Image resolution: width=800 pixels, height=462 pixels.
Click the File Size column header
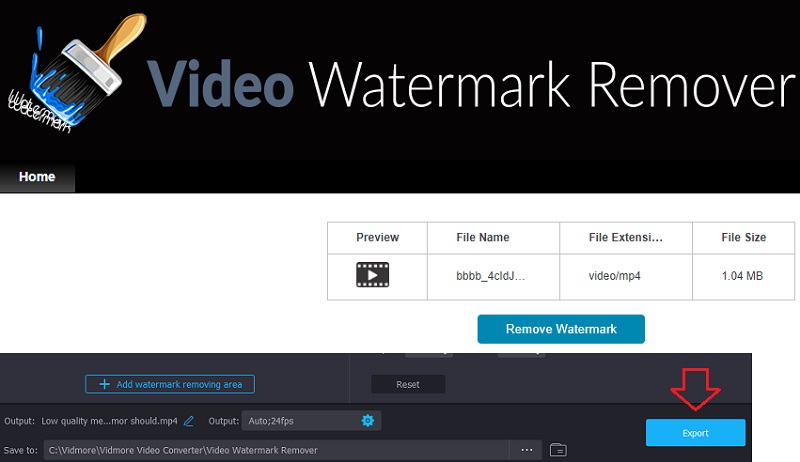point(743,237)
